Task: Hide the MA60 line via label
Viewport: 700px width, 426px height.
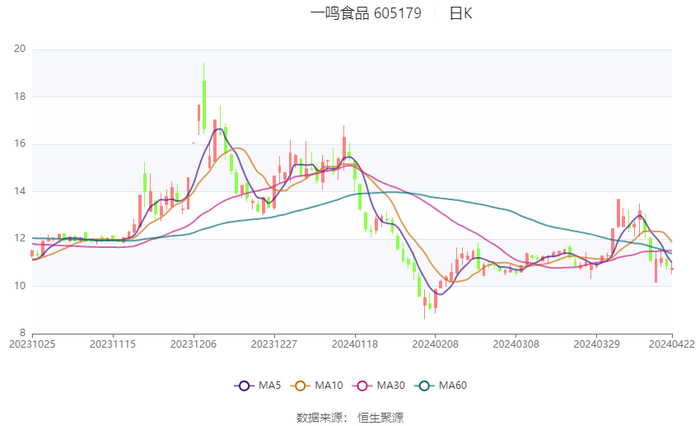Action: (x=453, y=385)
